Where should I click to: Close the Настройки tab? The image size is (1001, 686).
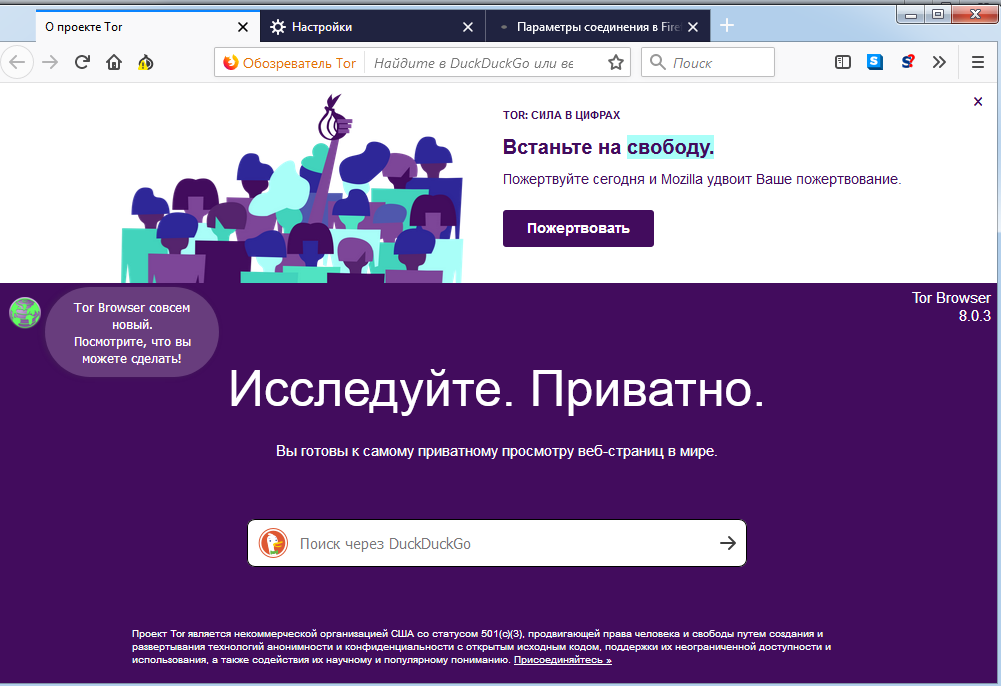[468, 27]
